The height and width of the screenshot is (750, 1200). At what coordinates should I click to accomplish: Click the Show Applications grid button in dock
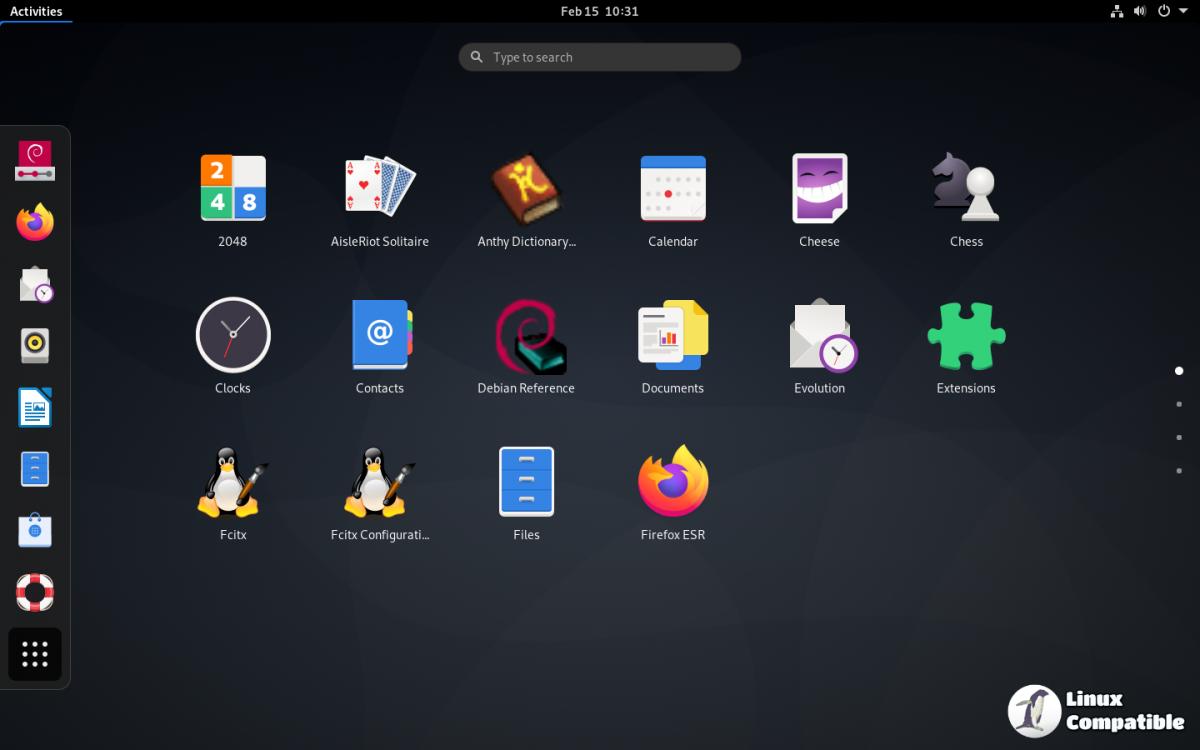tap(35, 655)
